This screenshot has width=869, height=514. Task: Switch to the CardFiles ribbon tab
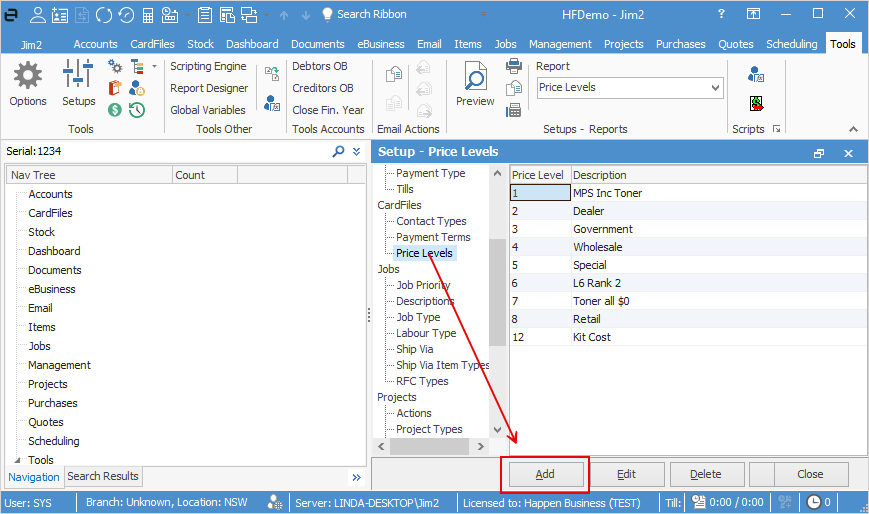(152, 44)
